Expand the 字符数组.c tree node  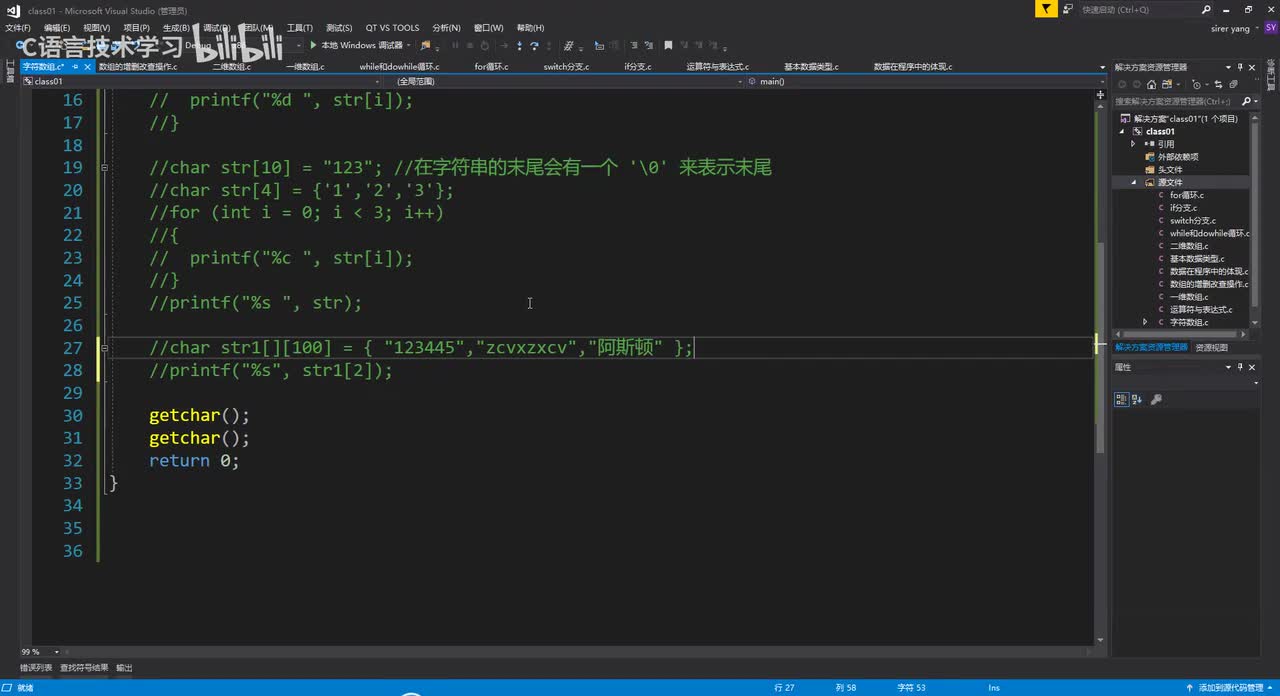point(1147,322)
